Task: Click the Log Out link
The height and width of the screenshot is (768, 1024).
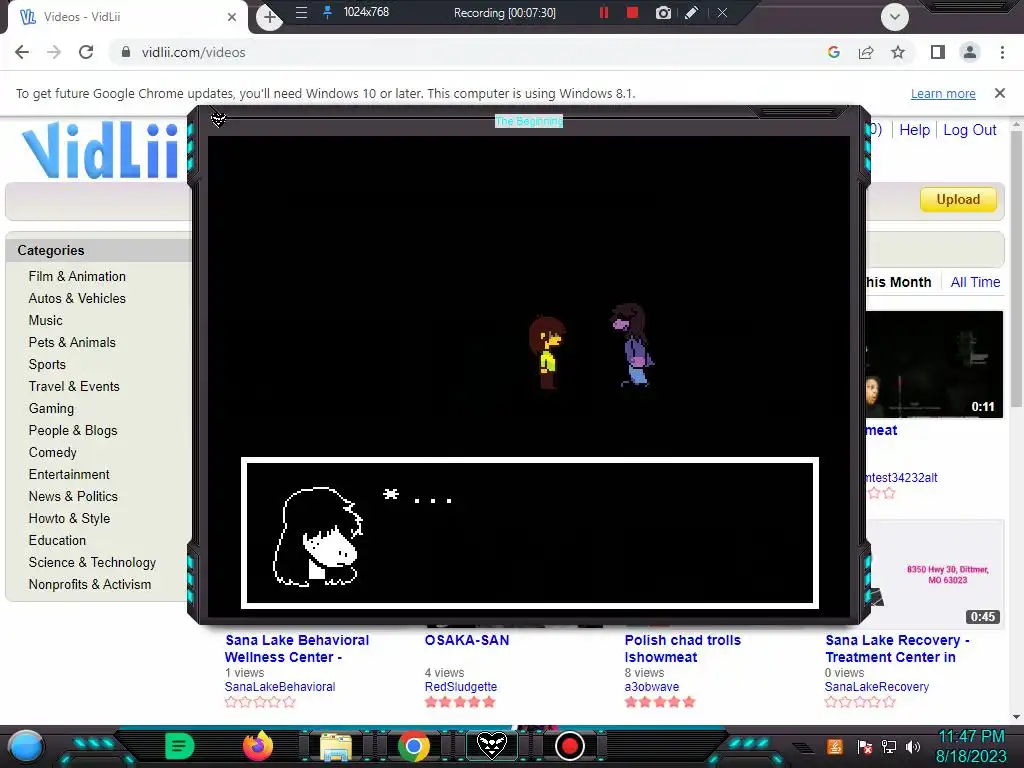Action: (x=970, y=130)
